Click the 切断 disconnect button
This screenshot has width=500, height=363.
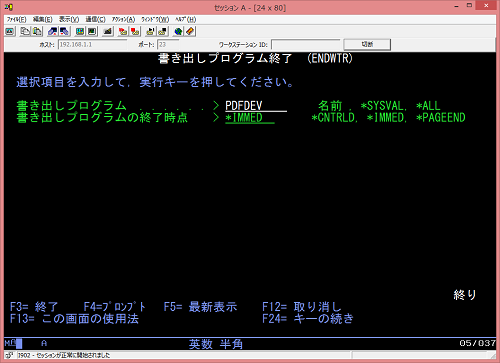pyautogui.click(x=367, y=44)
